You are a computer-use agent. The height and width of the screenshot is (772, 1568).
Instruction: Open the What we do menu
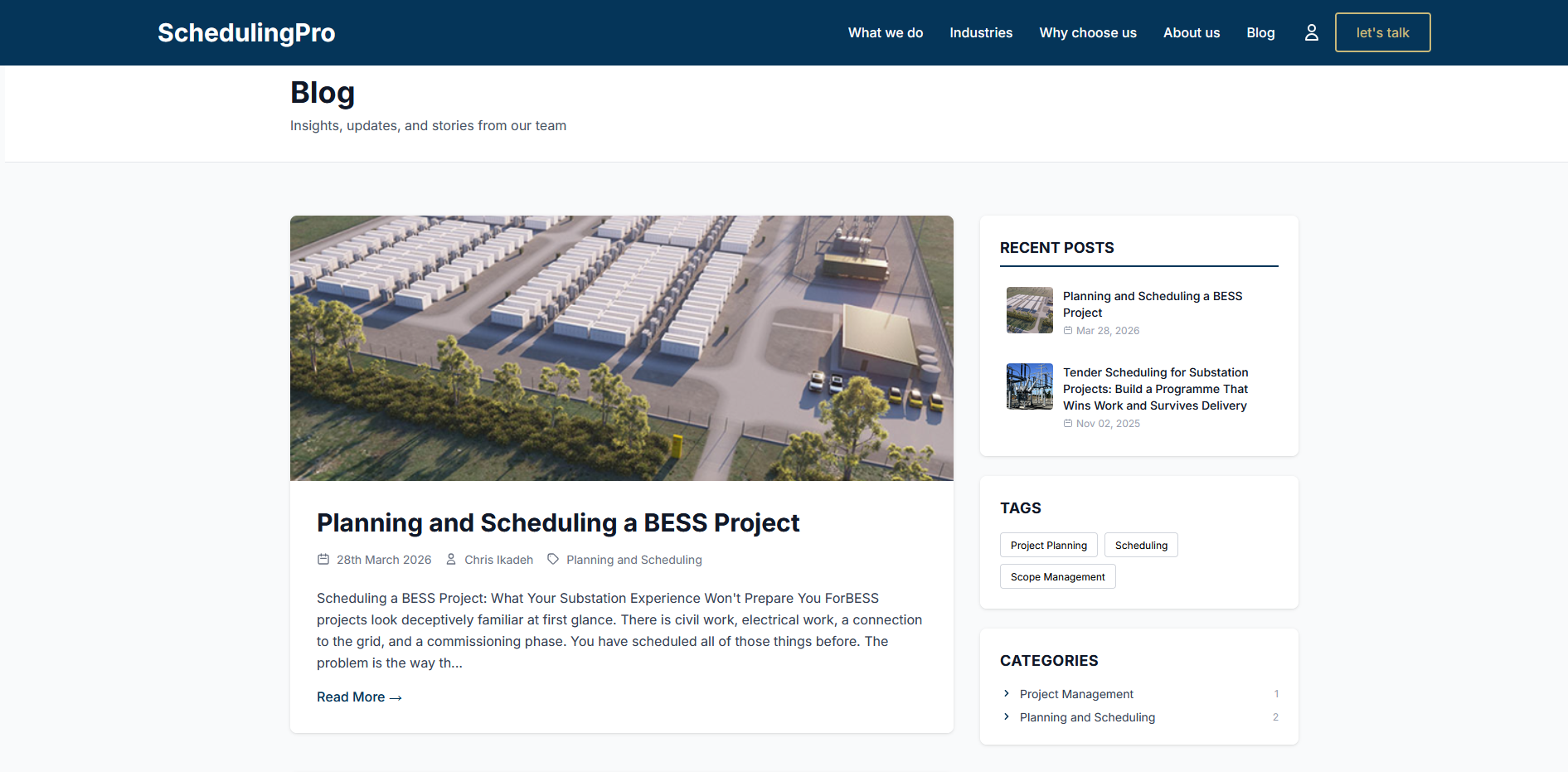click(885, 32)
